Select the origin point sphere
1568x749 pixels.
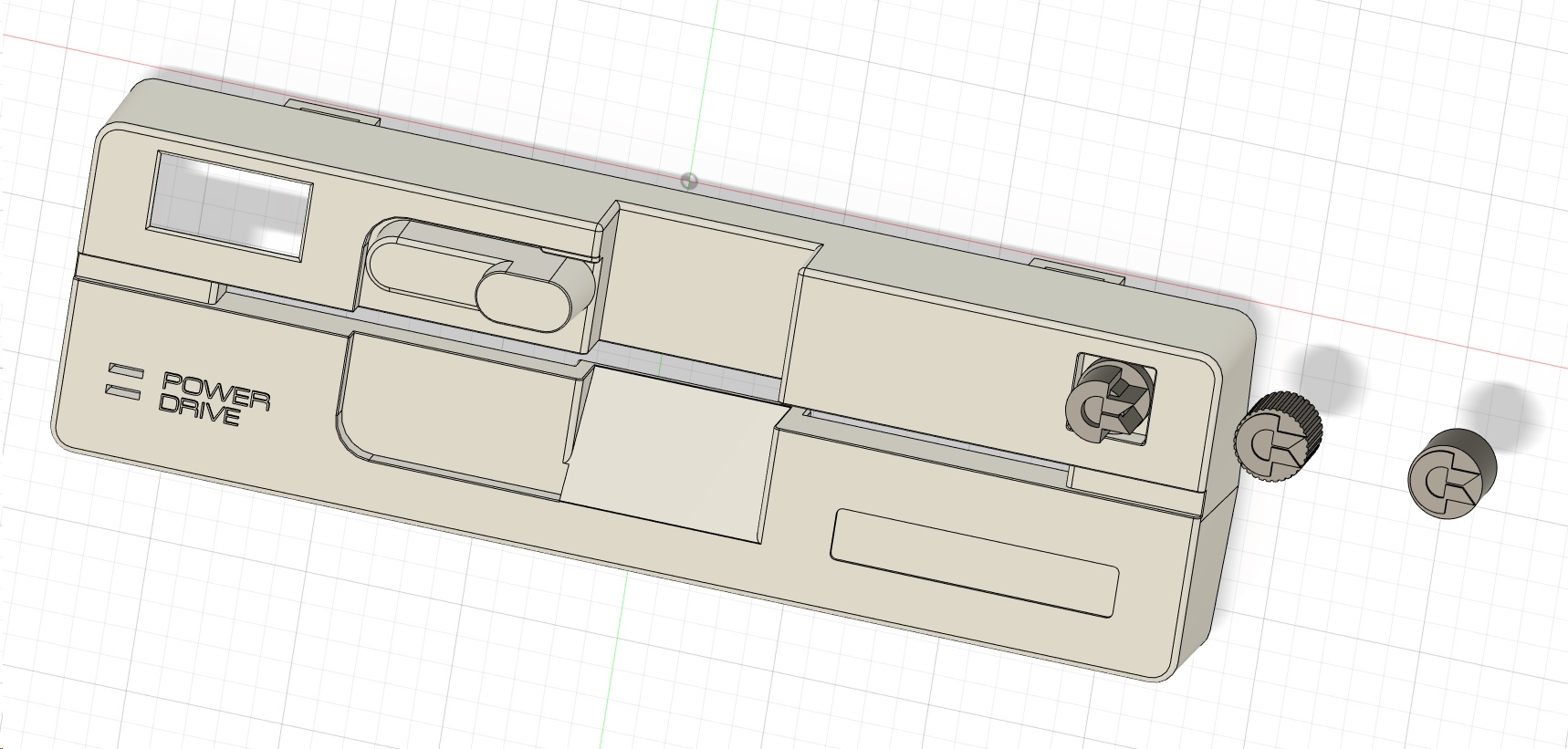pyautogui.click(x=689, y=181)
